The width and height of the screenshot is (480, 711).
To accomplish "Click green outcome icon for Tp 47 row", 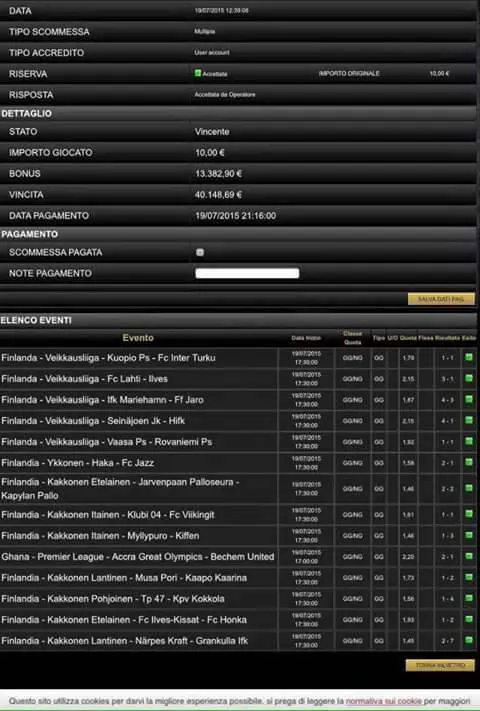I will (x=469, y=598).
